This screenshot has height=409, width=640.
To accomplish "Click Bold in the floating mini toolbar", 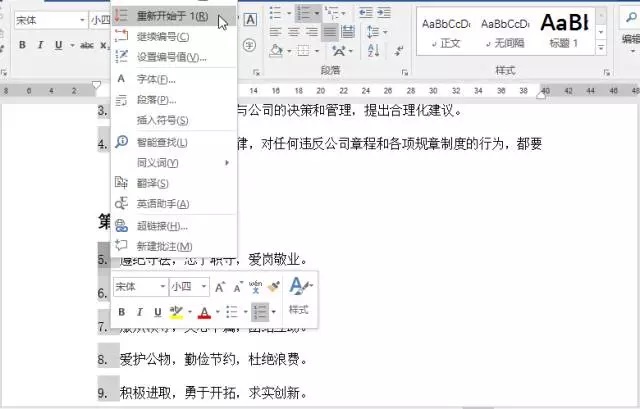I will (122, 312).
